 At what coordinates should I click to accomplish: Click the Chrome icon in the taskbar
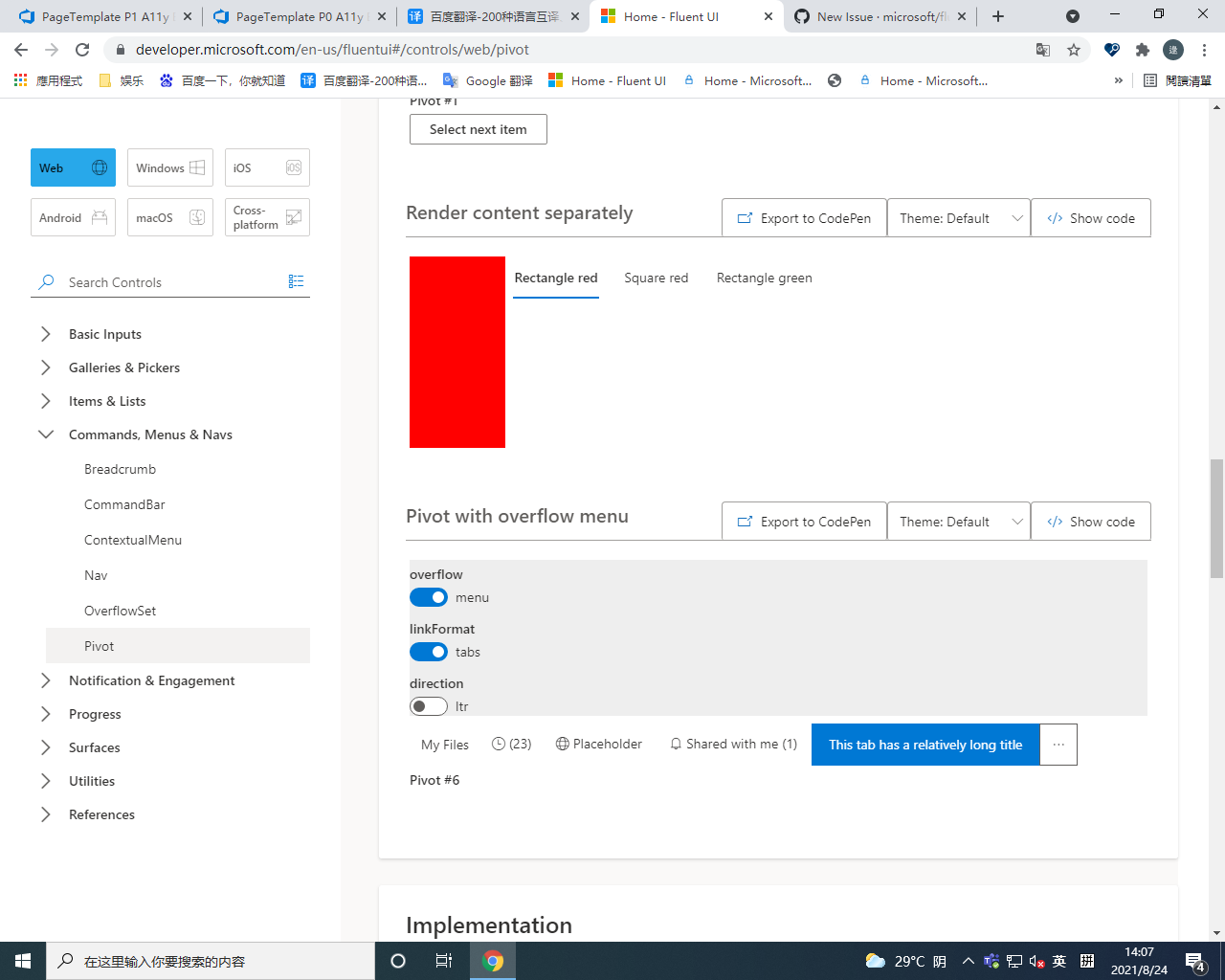coord(493,960)
